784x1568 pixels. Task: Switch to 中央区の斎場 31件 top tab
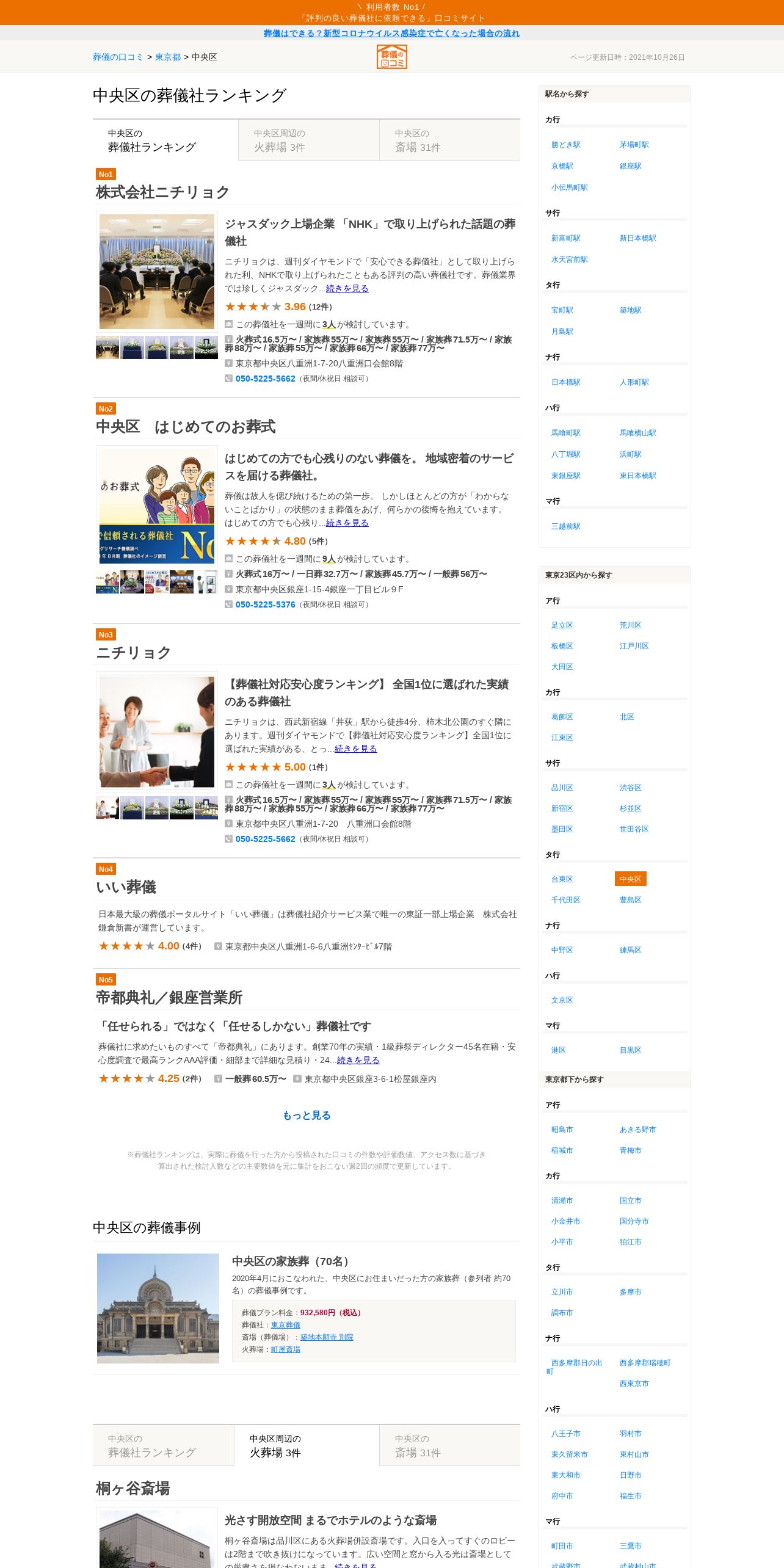point(450,140)
